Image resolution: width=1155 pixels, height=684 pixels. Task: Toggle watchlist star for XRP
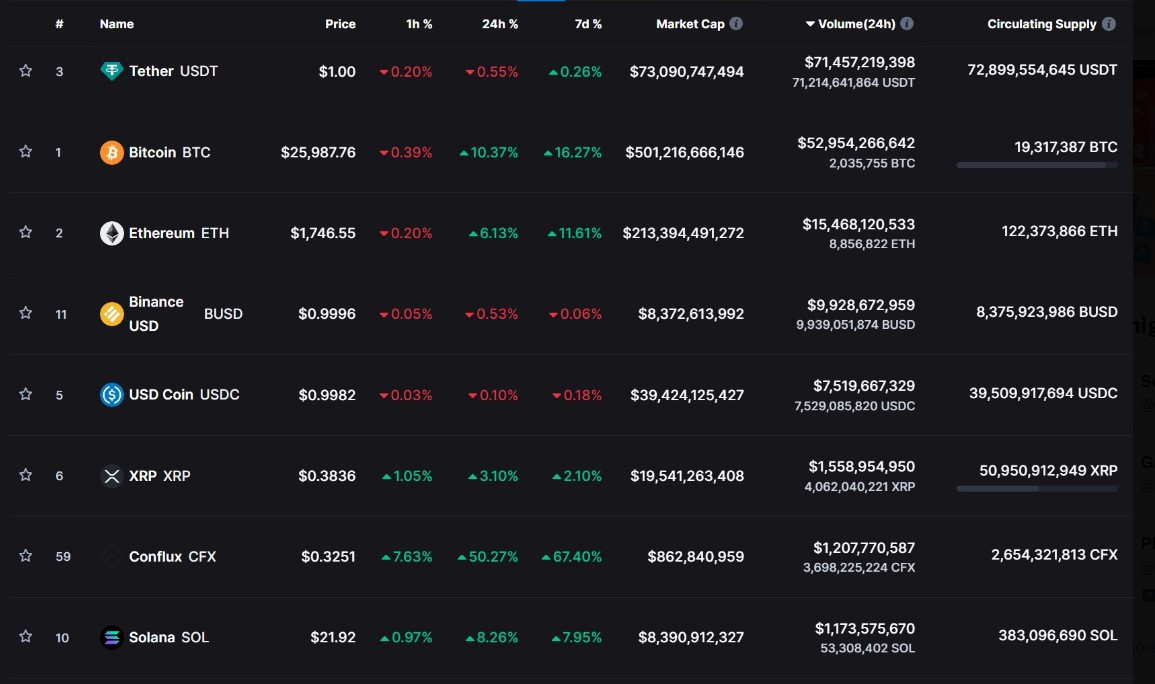26,475
